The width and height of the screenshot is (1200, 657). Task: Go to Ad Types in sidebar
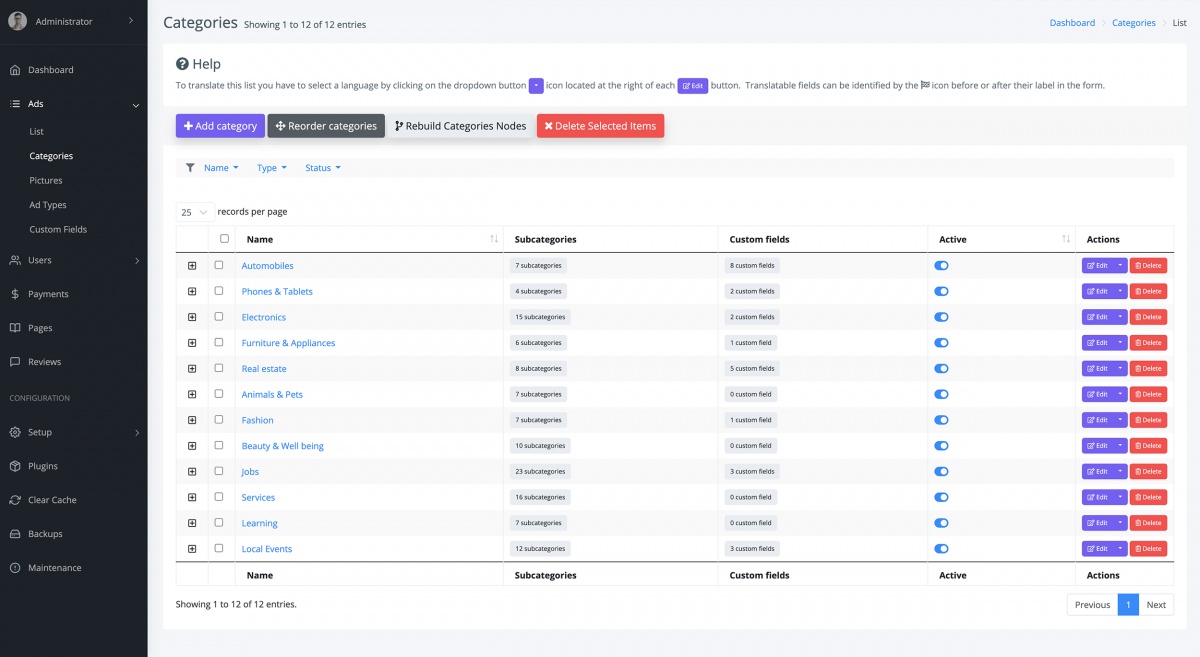(x=48, y=205)
